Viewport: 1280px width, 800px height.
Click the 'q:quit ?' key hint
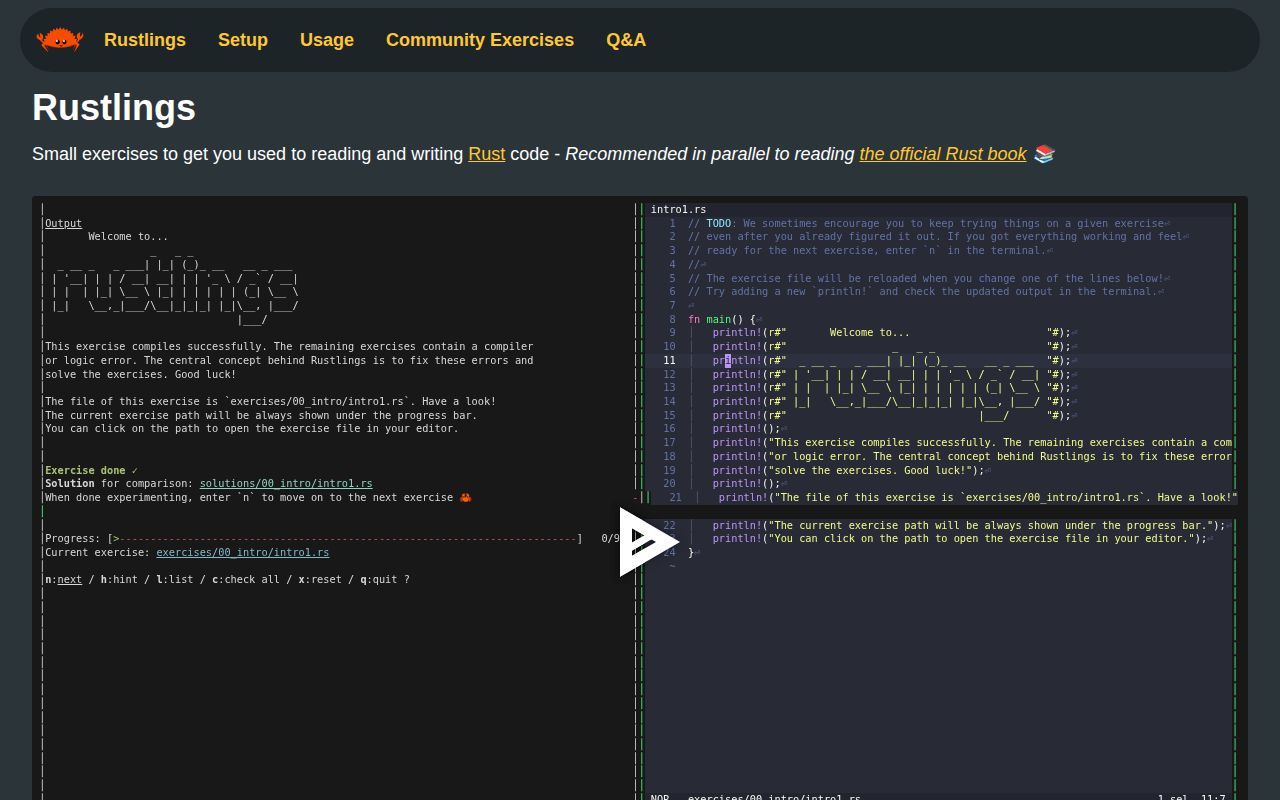[385, 579]
